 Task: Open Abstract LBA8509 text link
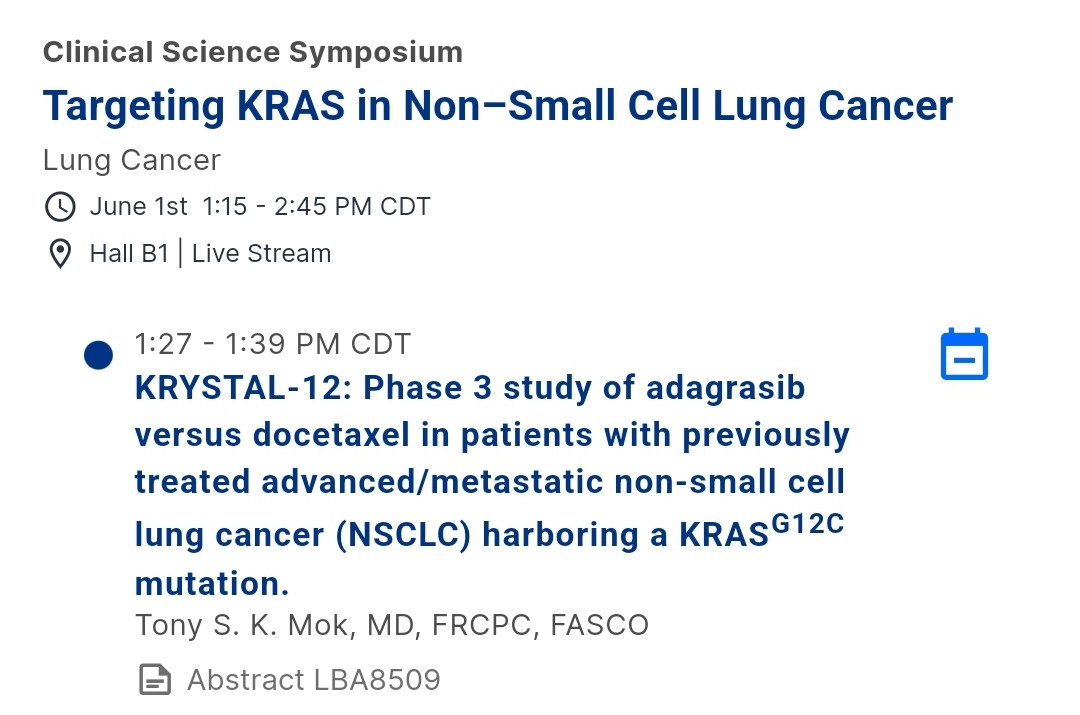(314, 680)
